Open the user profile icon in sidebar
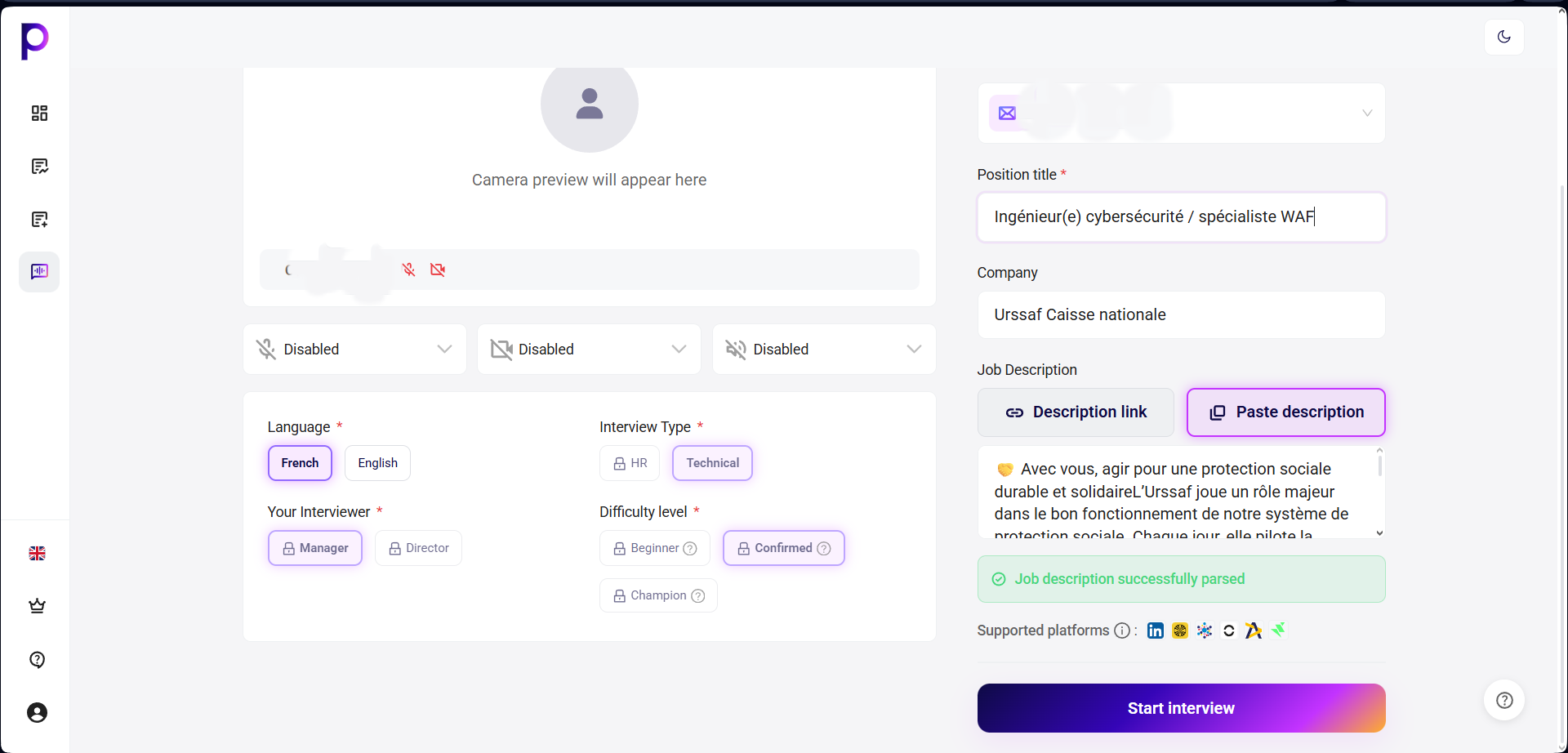Screen dimensions: 1568x753 (x=38, y=712)
